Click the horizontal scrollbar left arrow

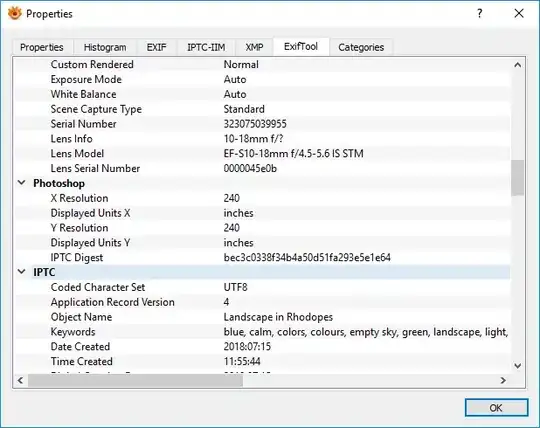(20, 380)
